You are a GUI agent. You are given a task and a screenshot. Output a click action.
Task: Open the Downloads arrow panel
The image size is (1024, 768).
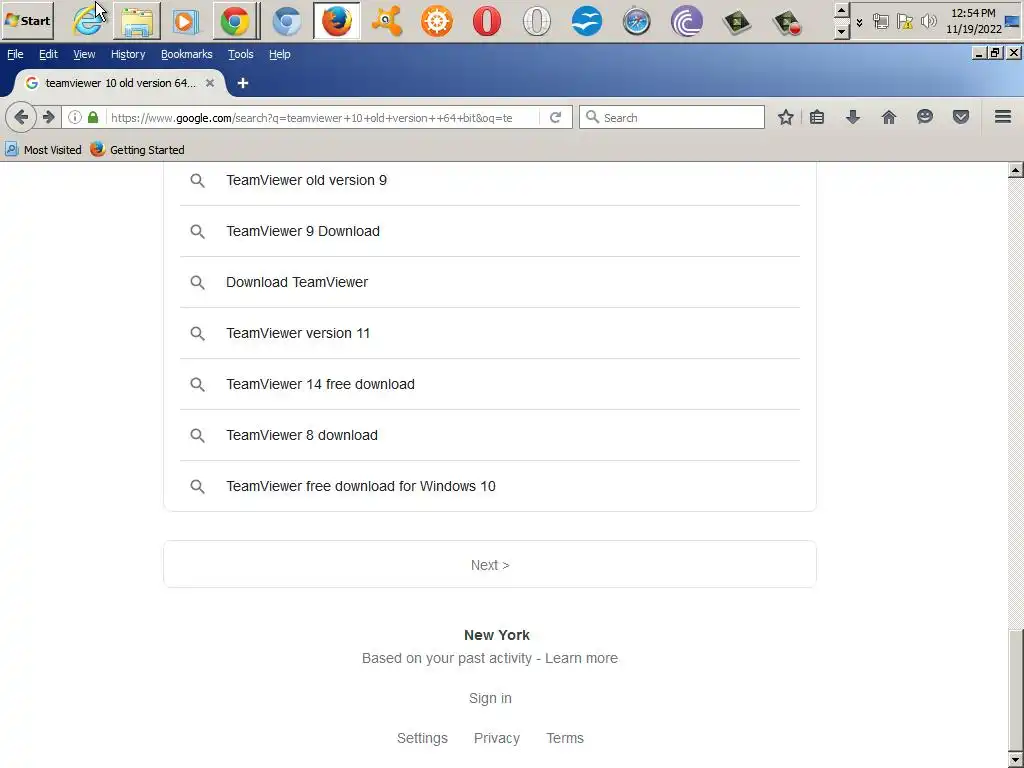click(x=853, y=118)
